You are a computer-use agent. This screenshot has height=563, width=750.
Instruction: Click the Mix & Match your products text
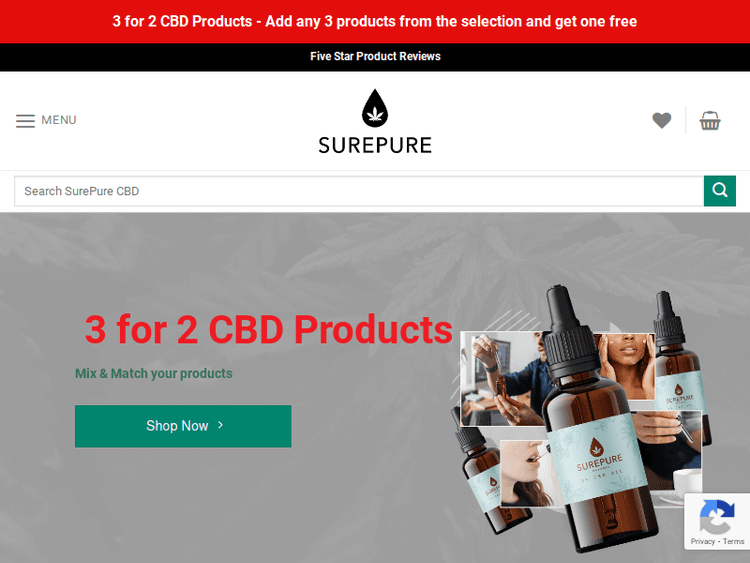click(154, 374)
